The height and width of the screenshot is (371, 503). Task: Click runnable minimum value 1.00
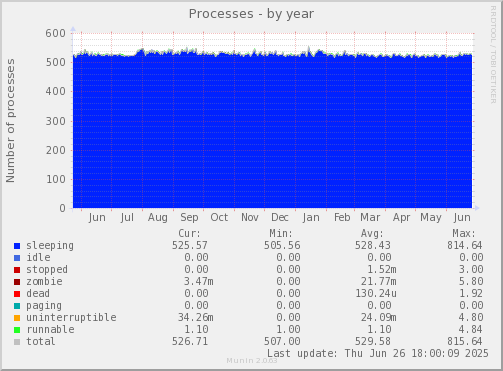[x=288, y=329]
